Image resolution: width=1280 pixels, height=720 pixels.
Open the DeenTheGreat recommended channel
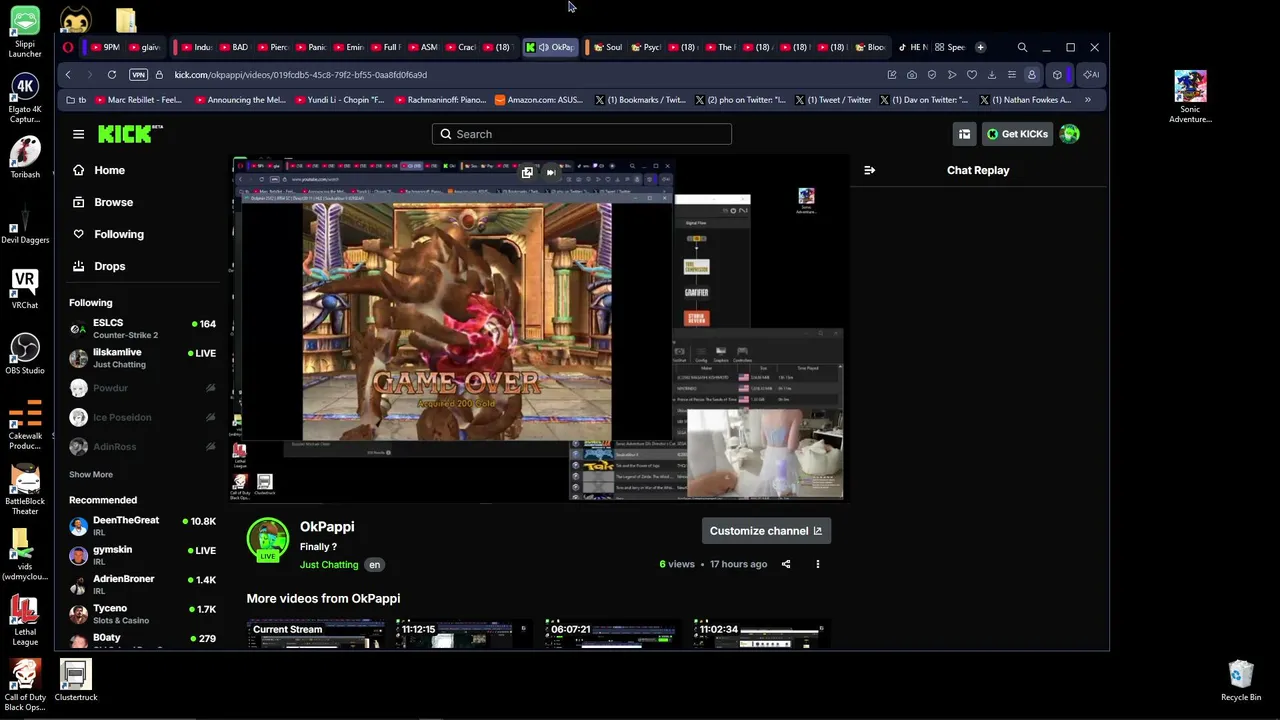pyautogui.click(x=142, y=526)
